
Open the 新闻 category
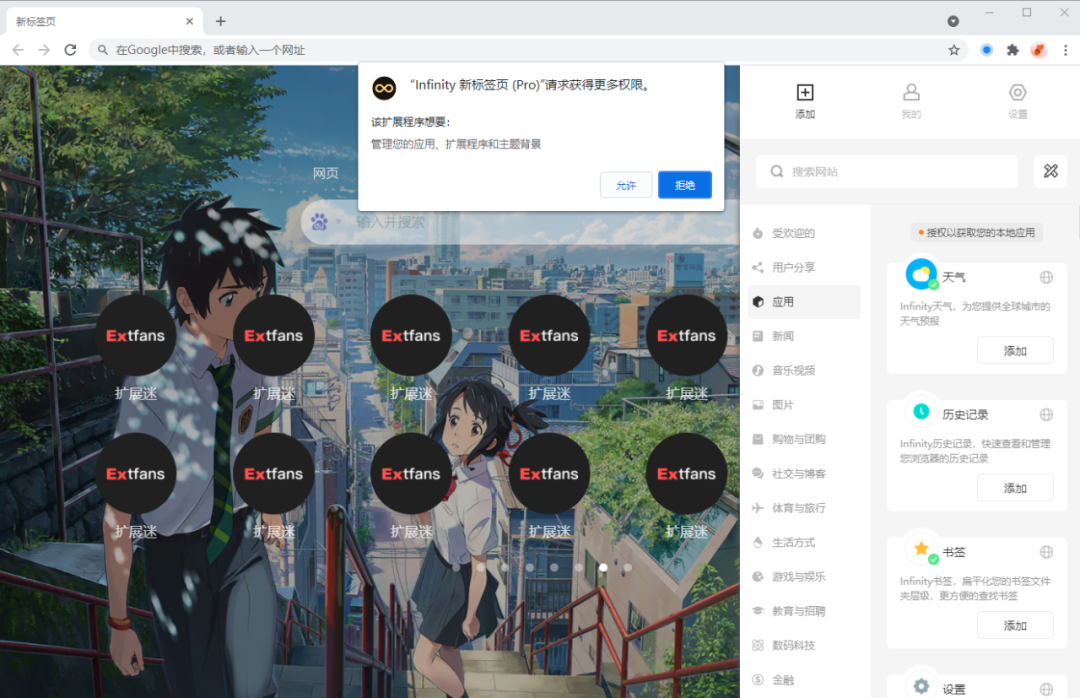pos(804,336)
